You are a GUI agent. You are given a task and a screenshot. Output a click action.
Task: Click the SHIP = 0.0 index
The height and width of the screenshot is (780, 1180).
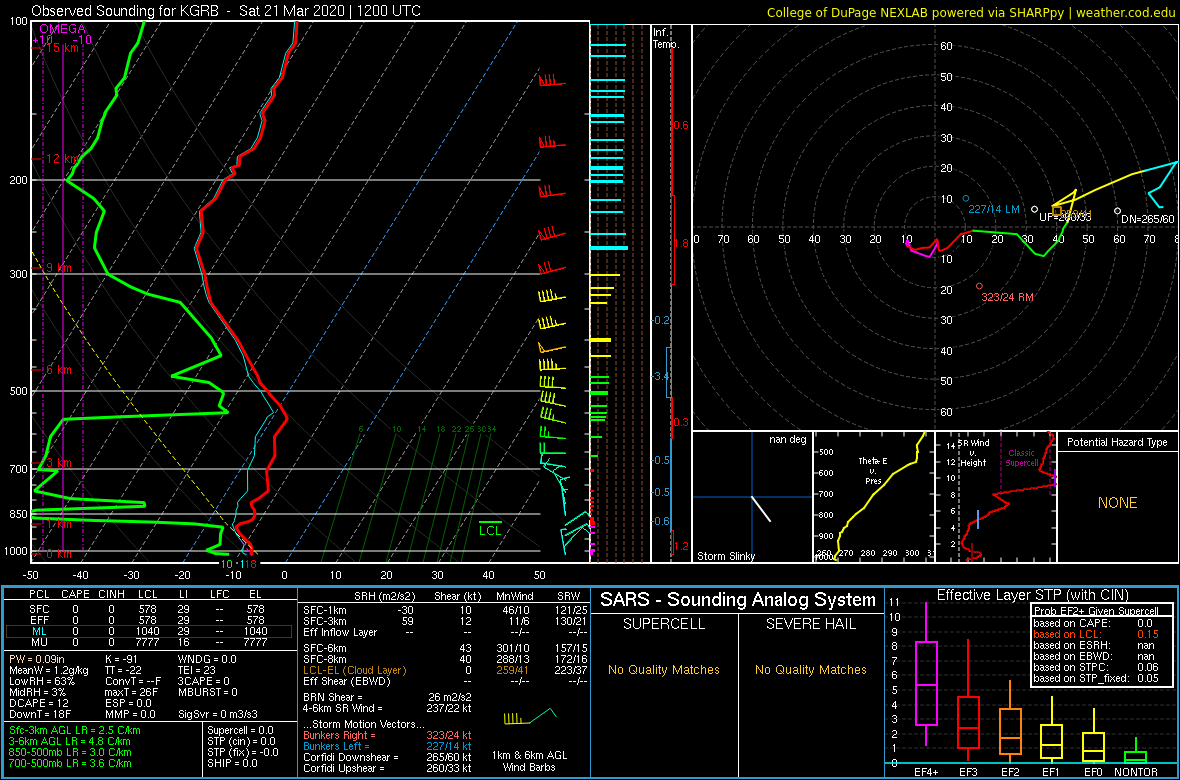click(x=232, y=763)
